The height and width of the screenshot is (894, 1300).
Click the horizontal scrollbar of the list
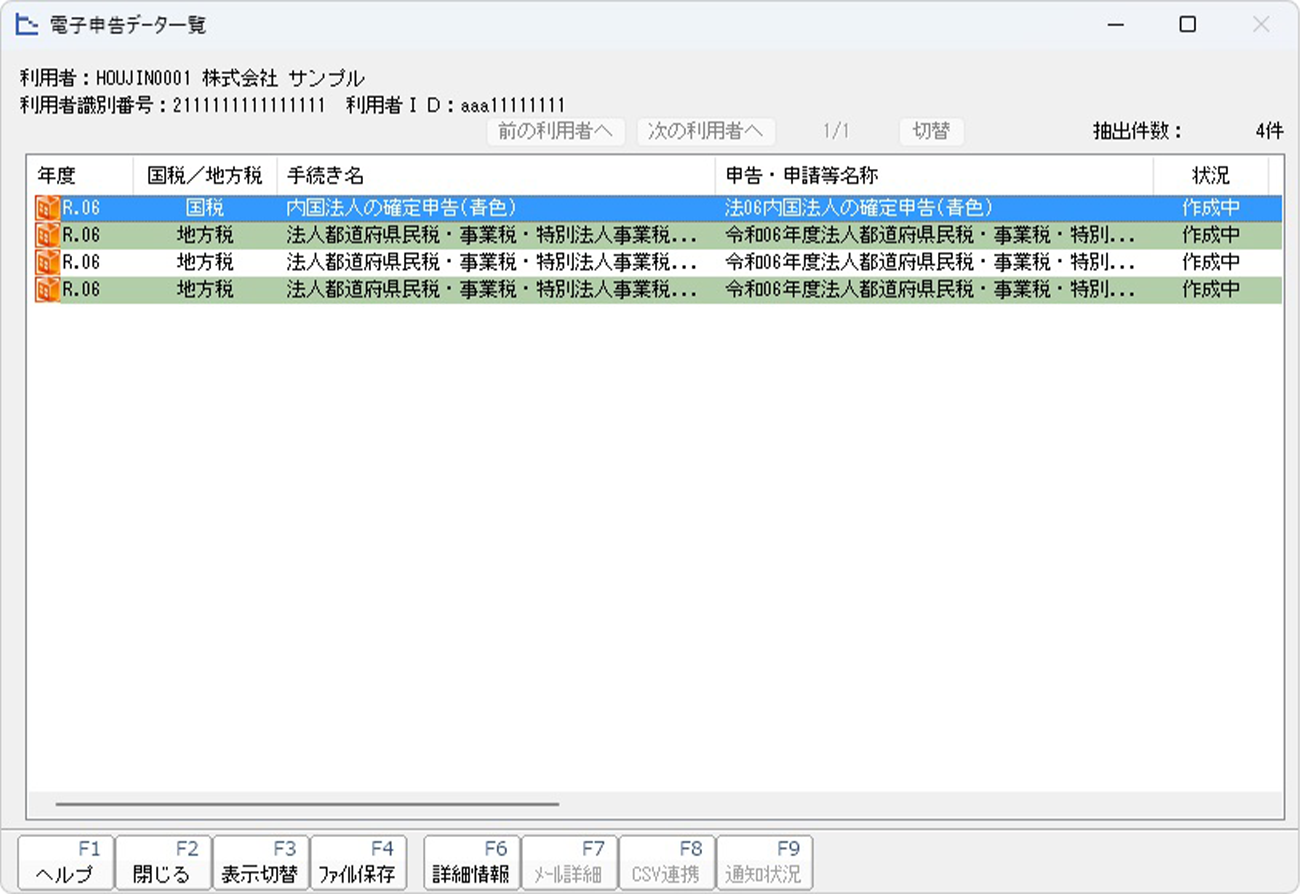point(308,803)
